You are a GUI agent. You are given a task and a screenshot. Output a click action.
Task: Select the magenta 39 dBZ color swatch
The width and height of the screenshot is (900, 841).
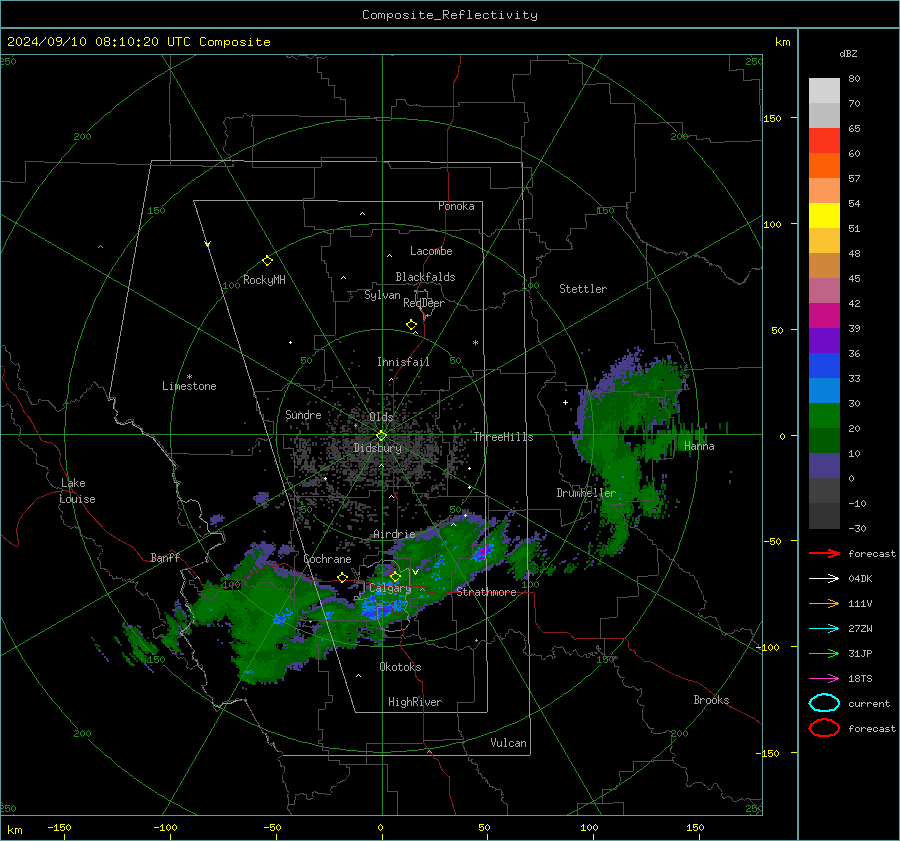point(824,316)
